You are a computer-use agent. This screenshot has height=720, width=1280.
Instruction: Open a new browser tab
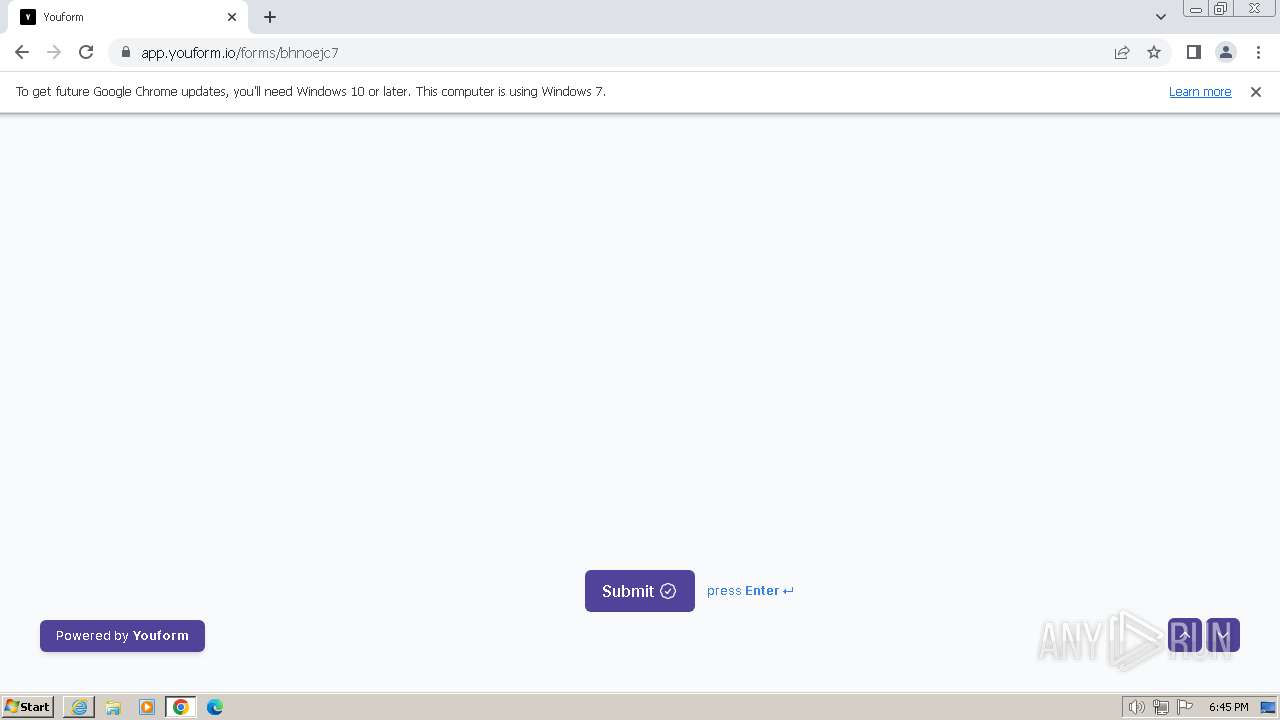tap(270, 17)
